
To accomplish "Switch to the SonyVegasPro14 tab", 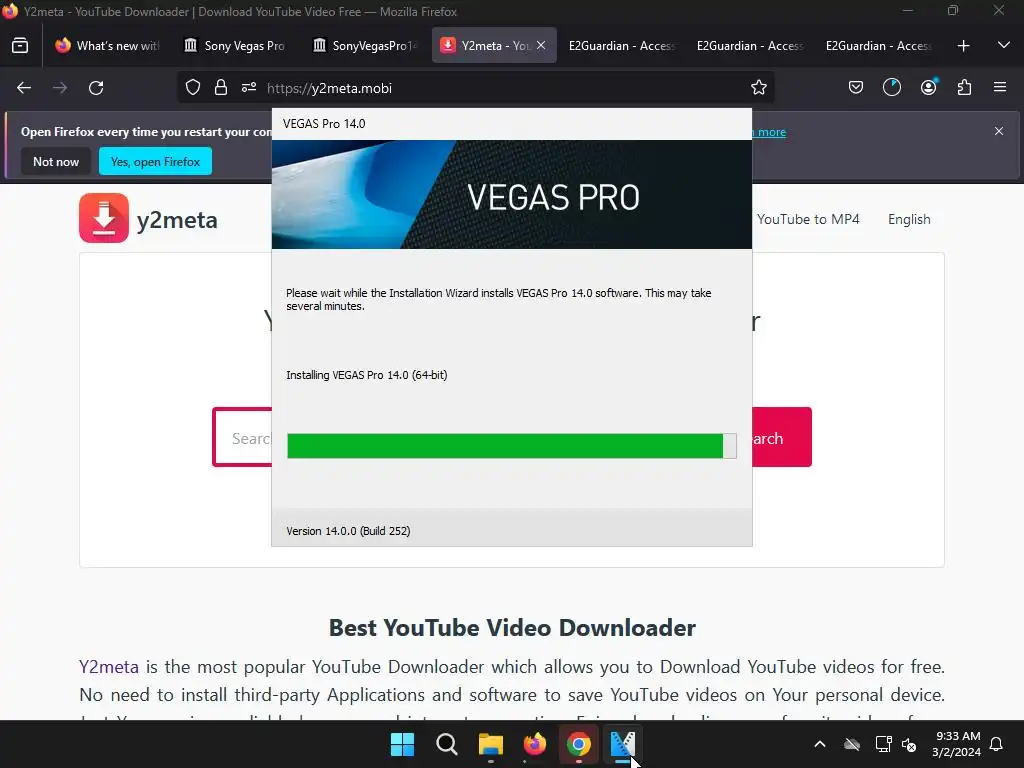I will [x=364, y=46].
